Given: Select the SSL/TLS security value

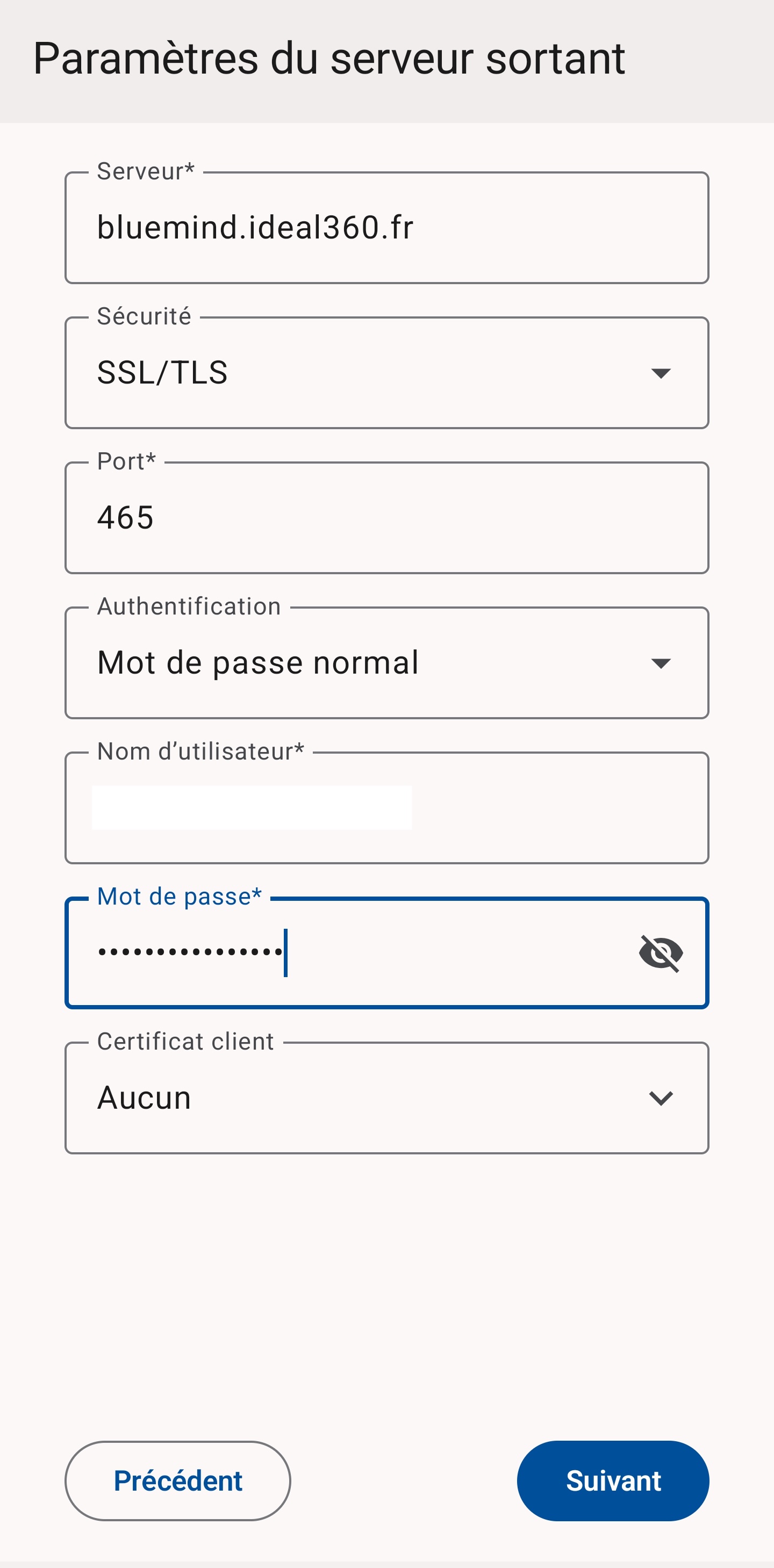Looking at the screenshot, I should pos(163,373).
